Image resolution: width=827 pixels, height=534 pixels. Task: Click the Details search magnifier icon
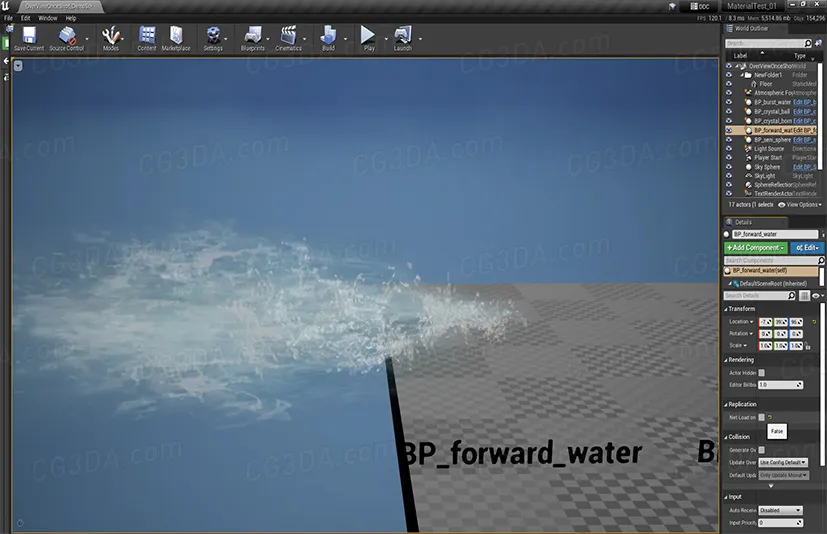[791, 296]
